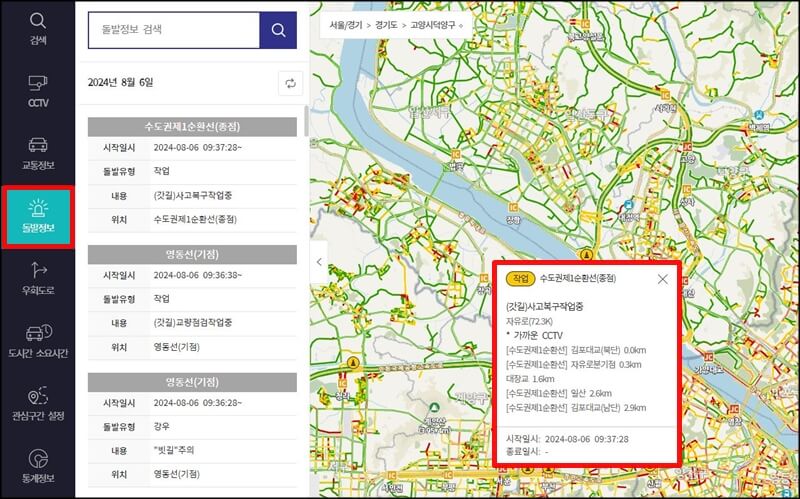This screenshot has height=499, width=800.
Task: Refresh the incident list
Action: [x=290, y=83]
